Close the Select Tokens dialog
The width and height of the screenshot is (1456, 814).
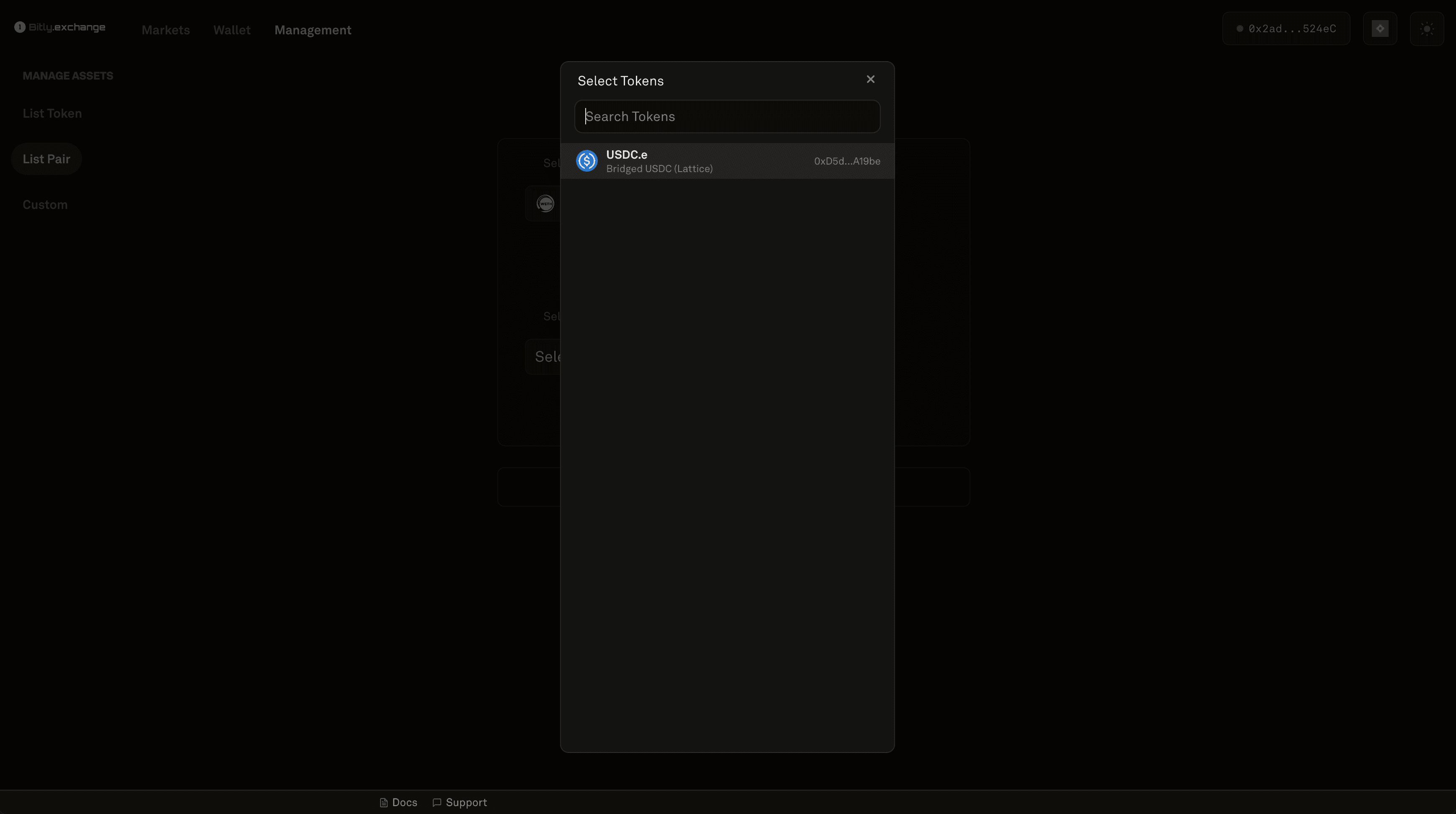click(870, 80)
